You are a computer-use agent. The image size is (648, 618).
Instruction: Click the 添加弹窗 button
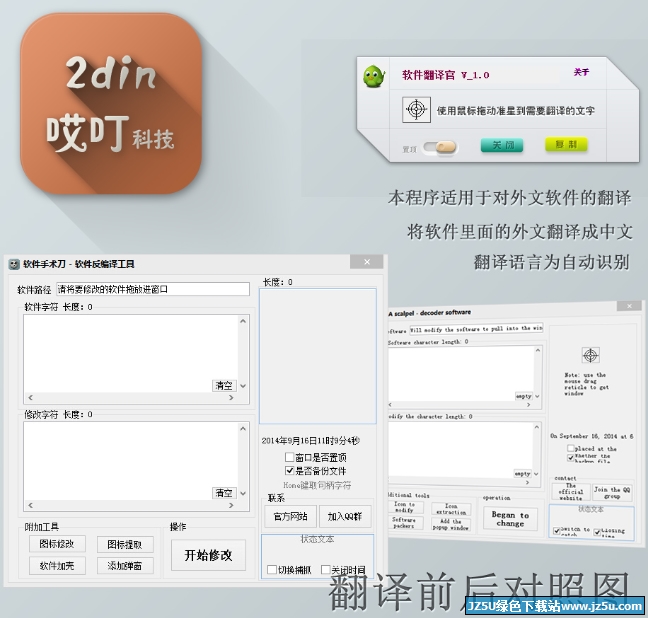point(125,566)
